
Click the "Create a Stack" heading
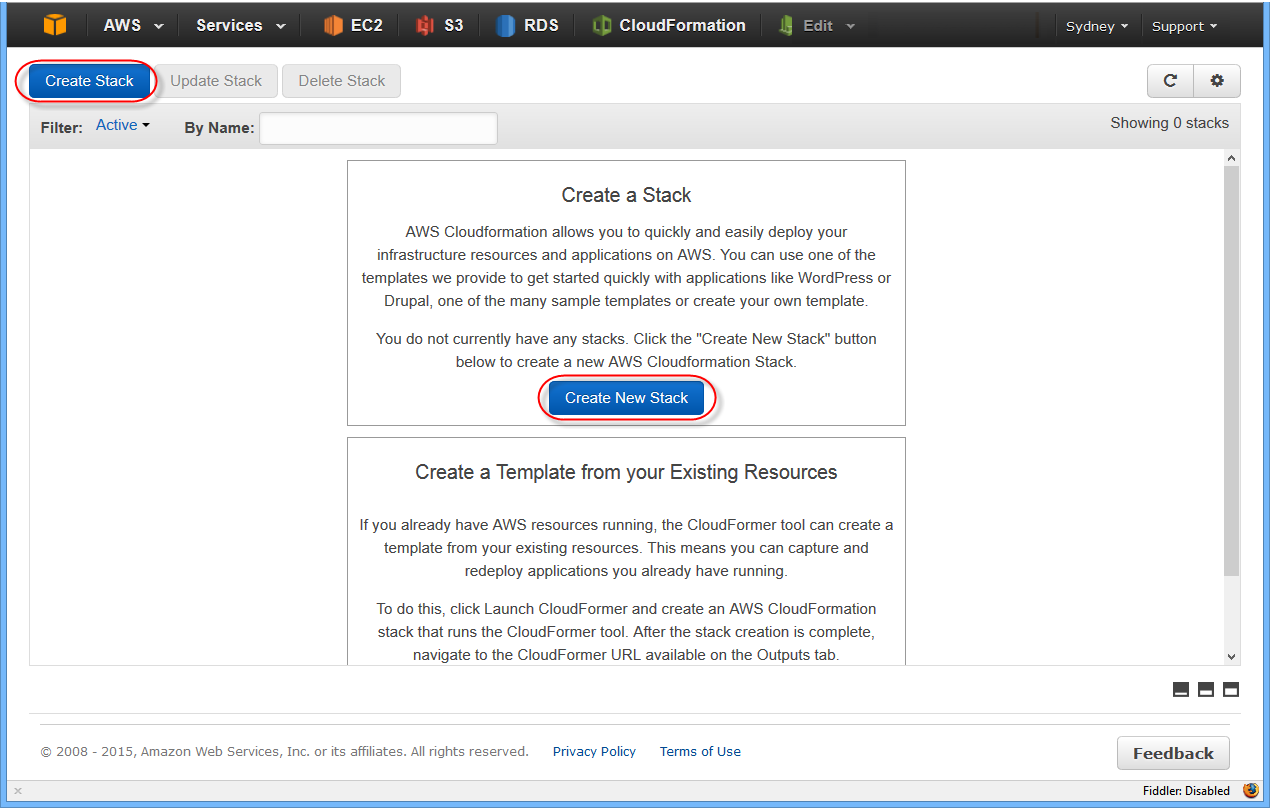pos(626,195)
